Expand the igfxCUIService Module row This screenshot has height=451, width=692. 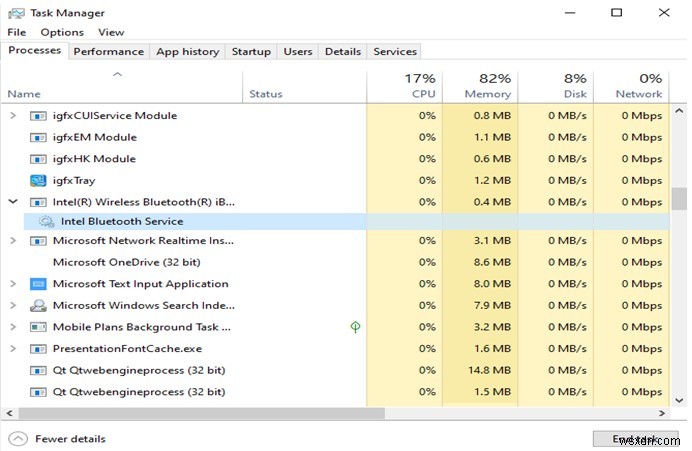click(x=13, y=116)
